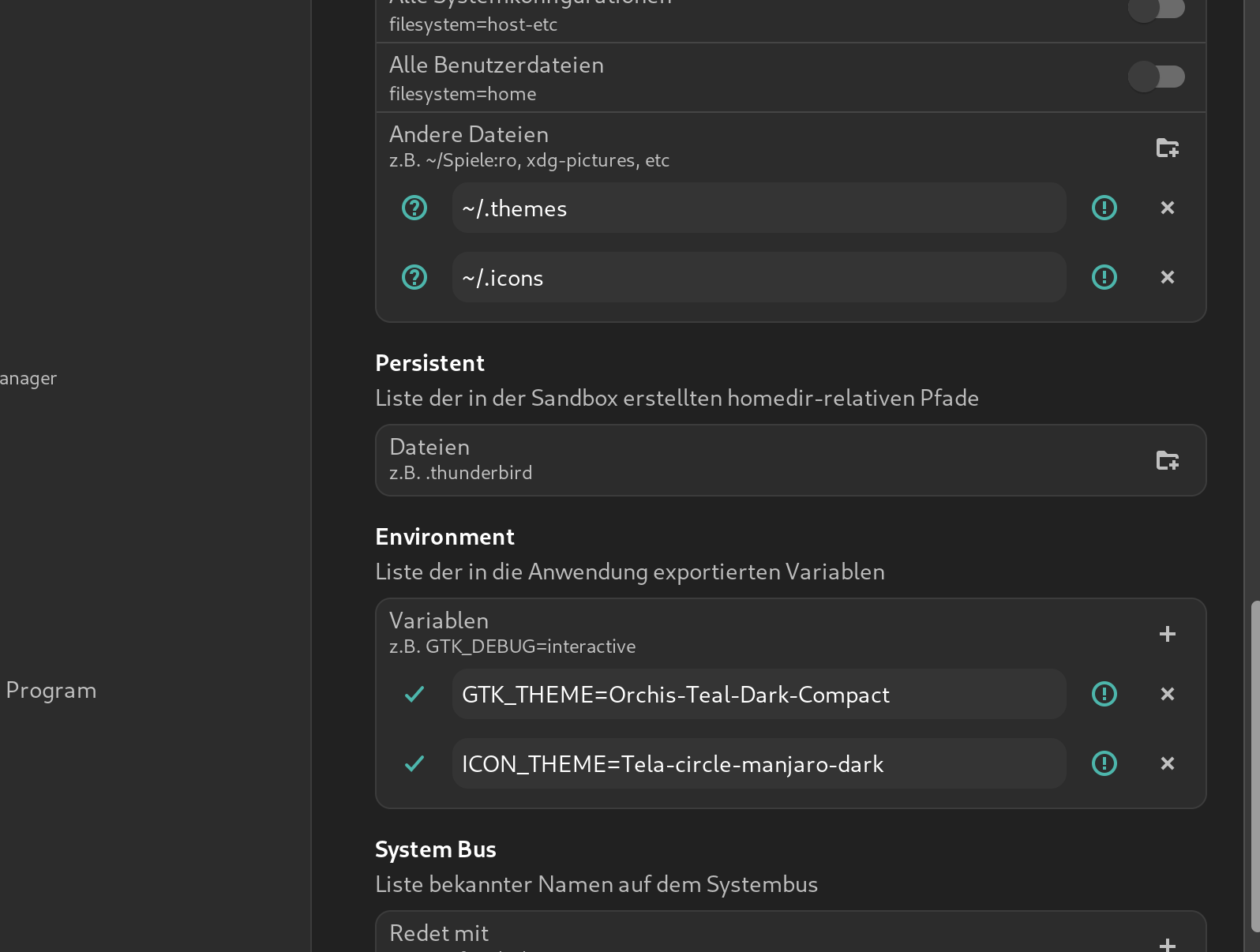
Task: Click the info icon for GTK_THEME variable
Action: [1104, 694]
